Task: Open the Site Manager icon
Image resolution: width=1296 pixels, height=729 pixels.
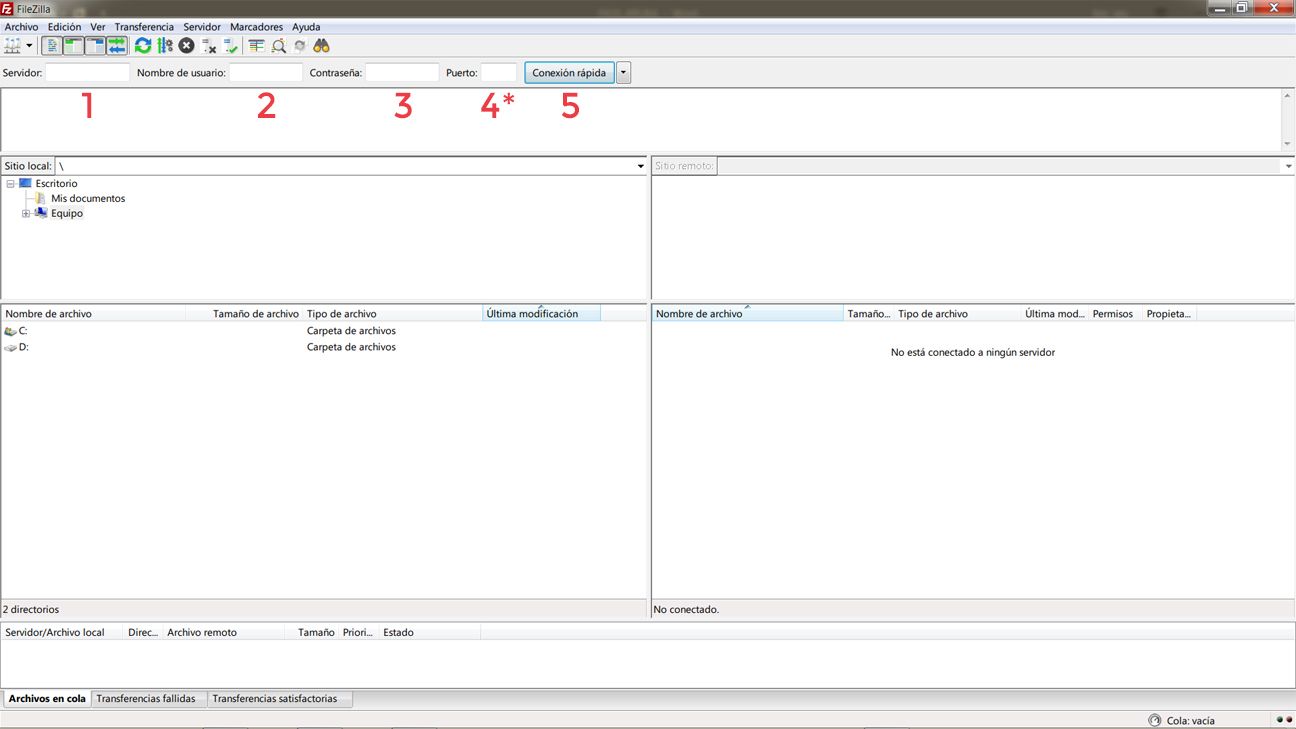Action: (12, 46)
